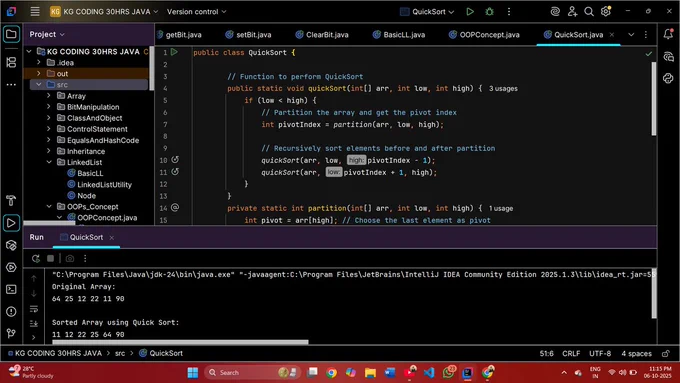Close the QuickSort.java editor tab
The height and width of the screenshot is (383, 680).
click(612, 35)
